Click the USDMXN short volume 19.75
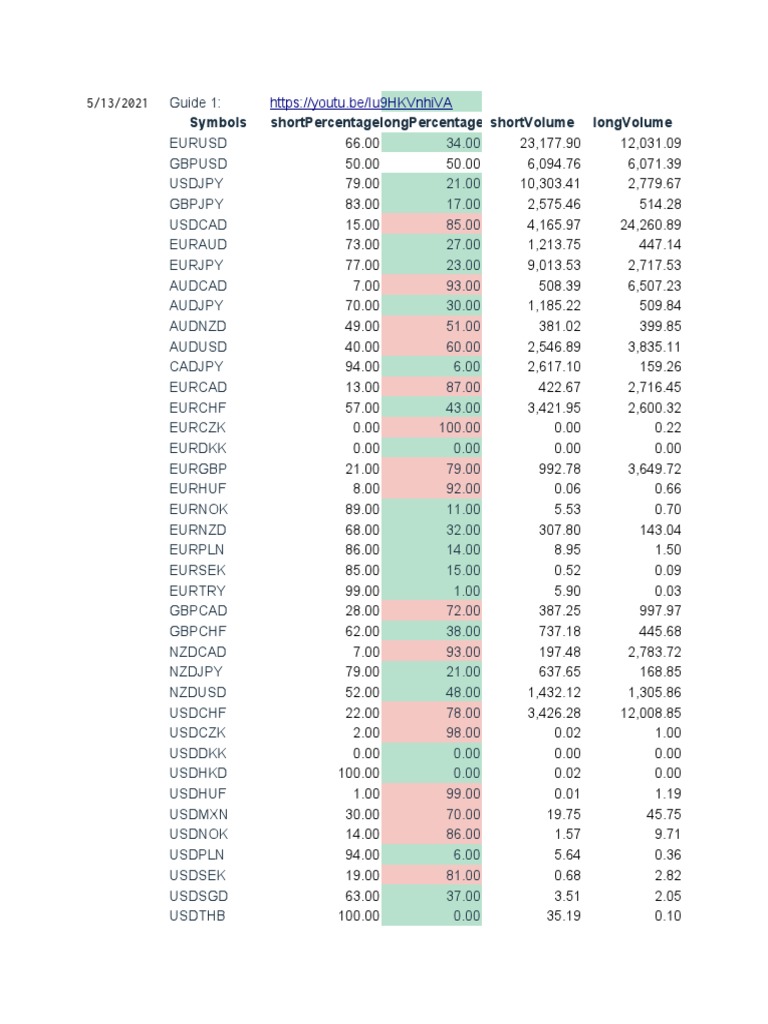Screen dimensions: 768x1024 (x=564, y=815)
